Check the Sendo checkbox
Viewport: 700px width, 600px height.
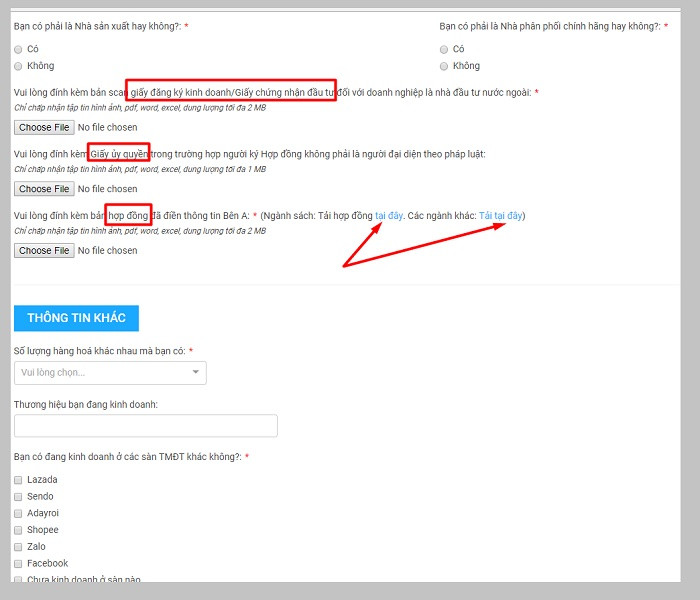[19, 497]
